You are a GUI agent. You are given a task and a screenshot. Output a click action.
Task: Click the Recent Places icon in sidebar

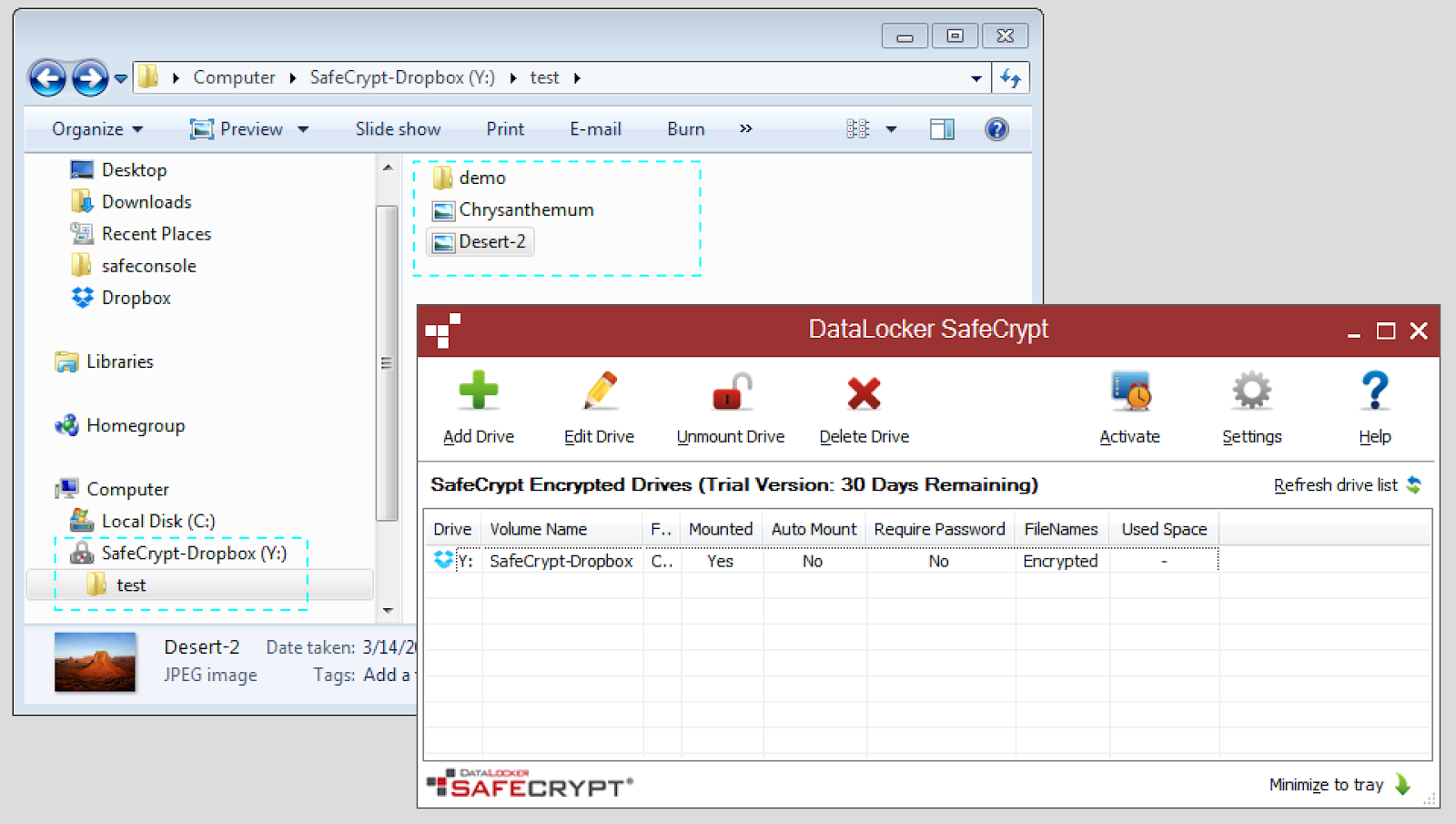click(82, 233)
